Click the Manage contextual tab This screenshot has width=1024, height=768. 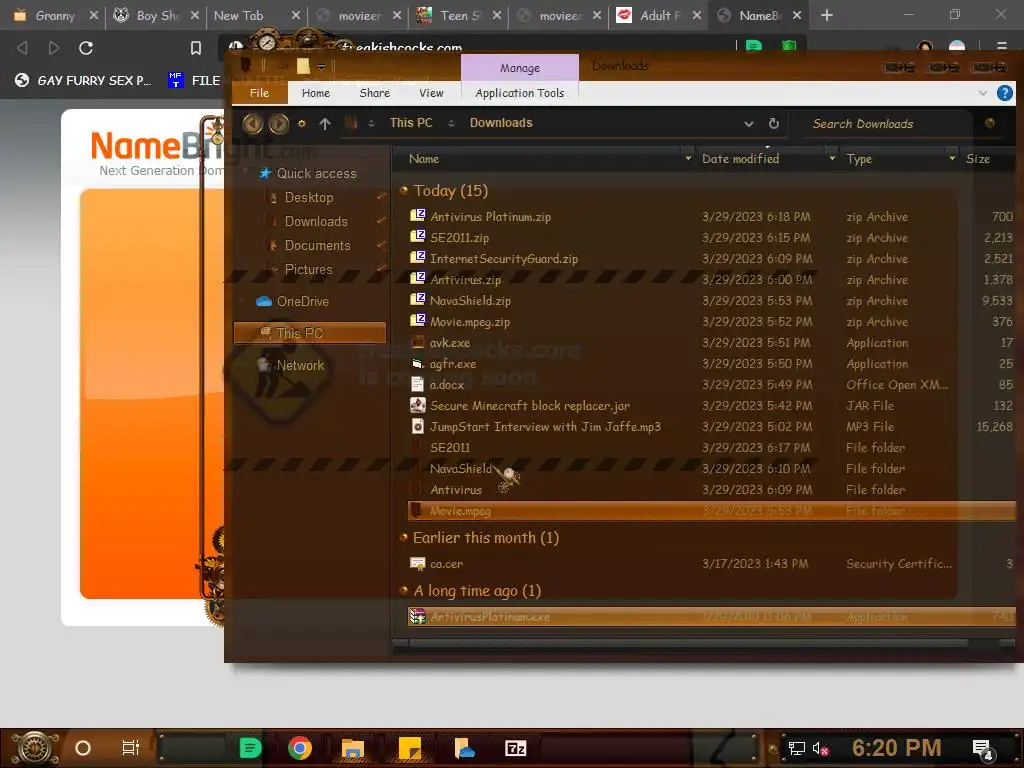click(519, 68)
